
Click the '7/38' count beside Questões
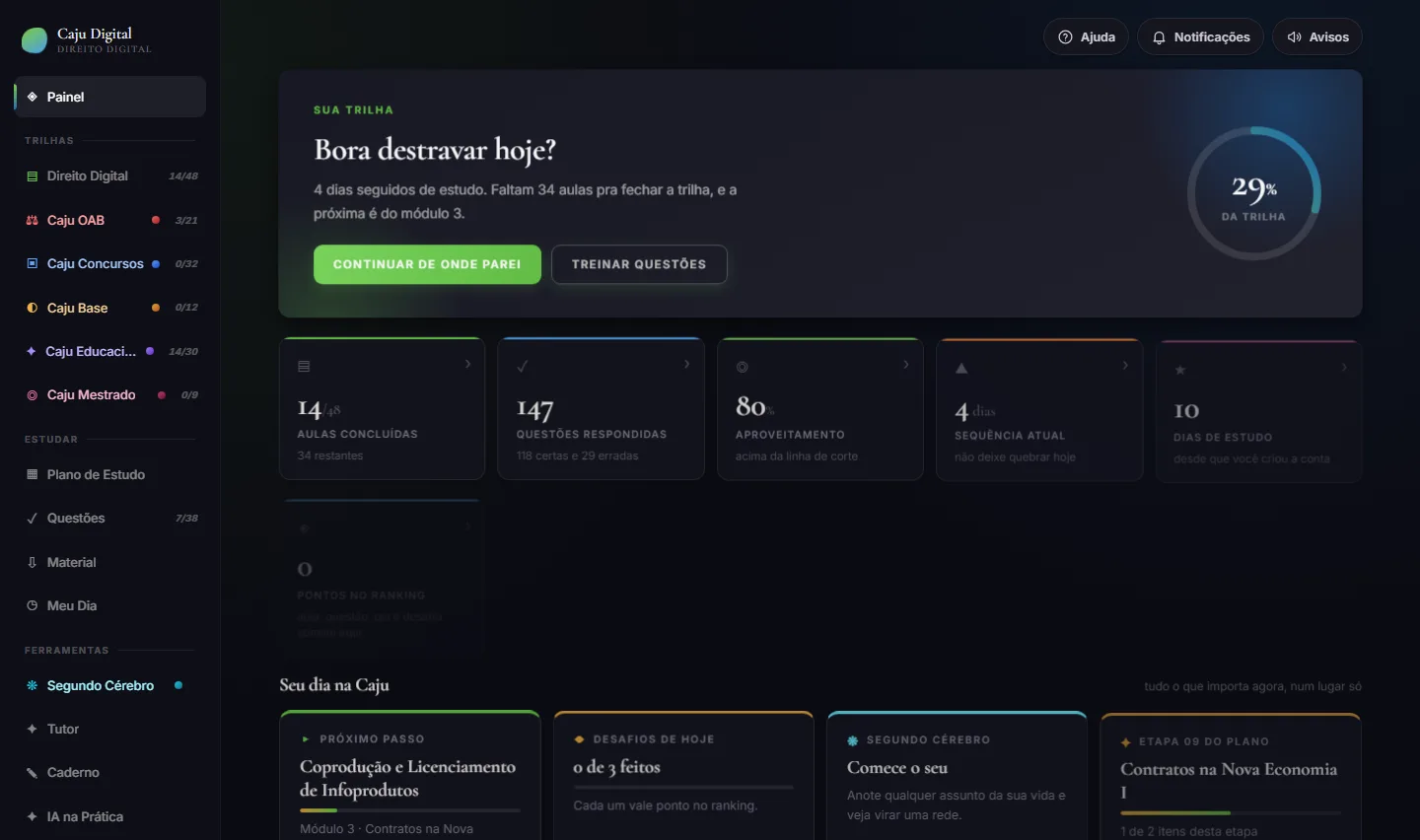[186, 519]
